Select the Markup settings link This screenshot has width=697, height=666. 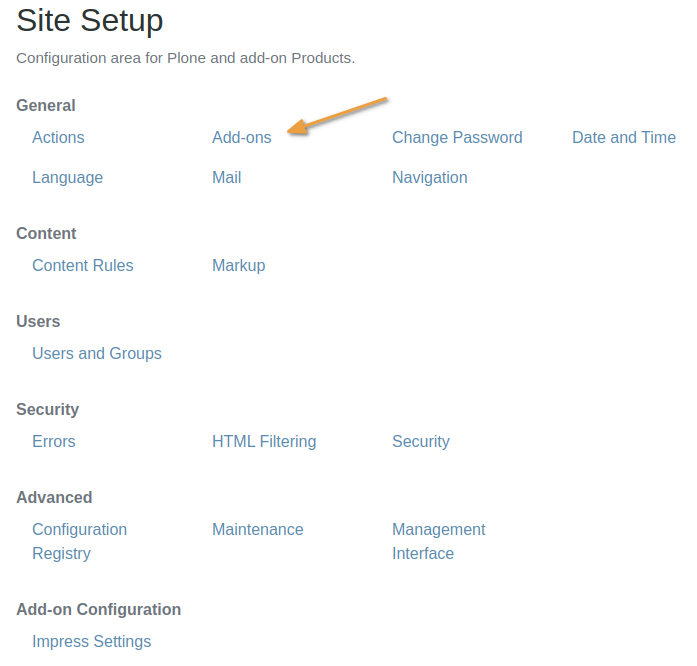click(x=238, y=266)
